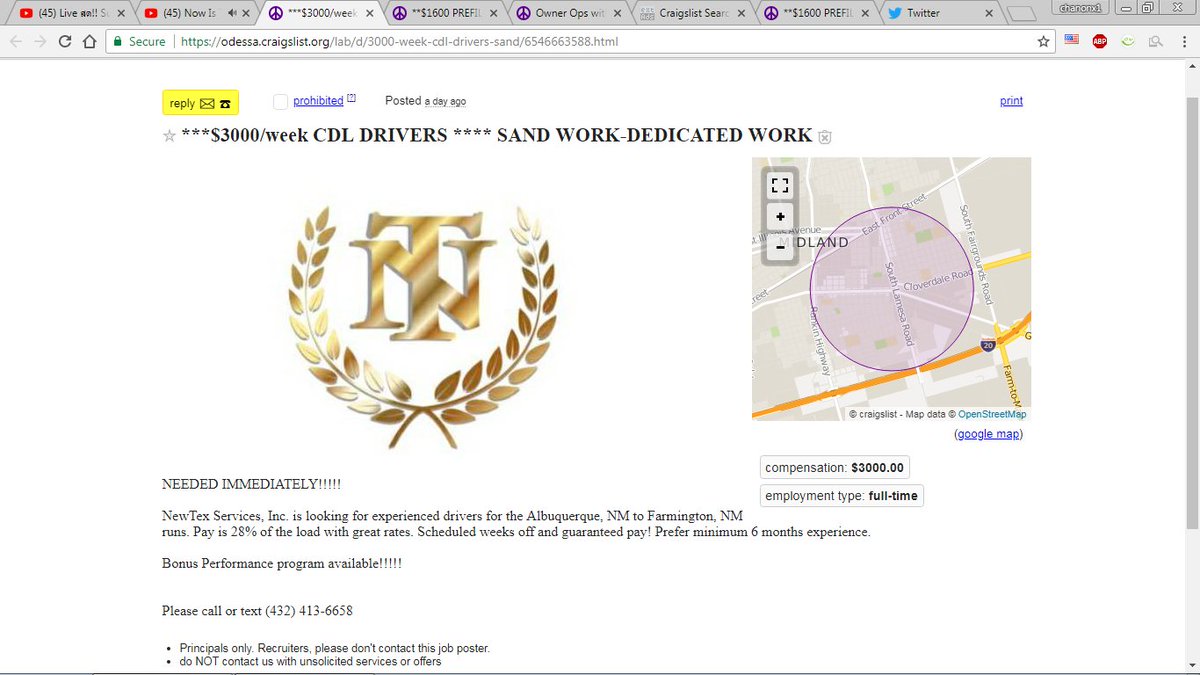Viewport: 1200px width, 675px height.
Task: Click the yellow reply button
Action: [x=201, y=103]
